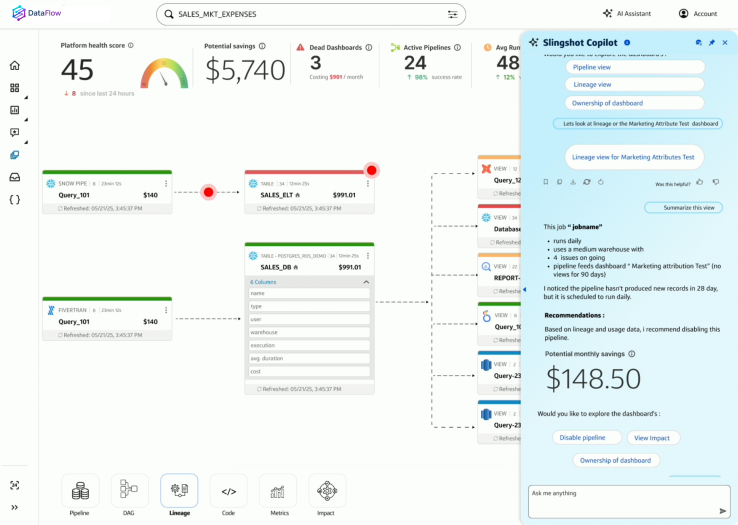Click the Snowflake icon on SNOW PIPE card
This screenshot has height=525, width=738.
pyautogui.click(x=51, y=183)
